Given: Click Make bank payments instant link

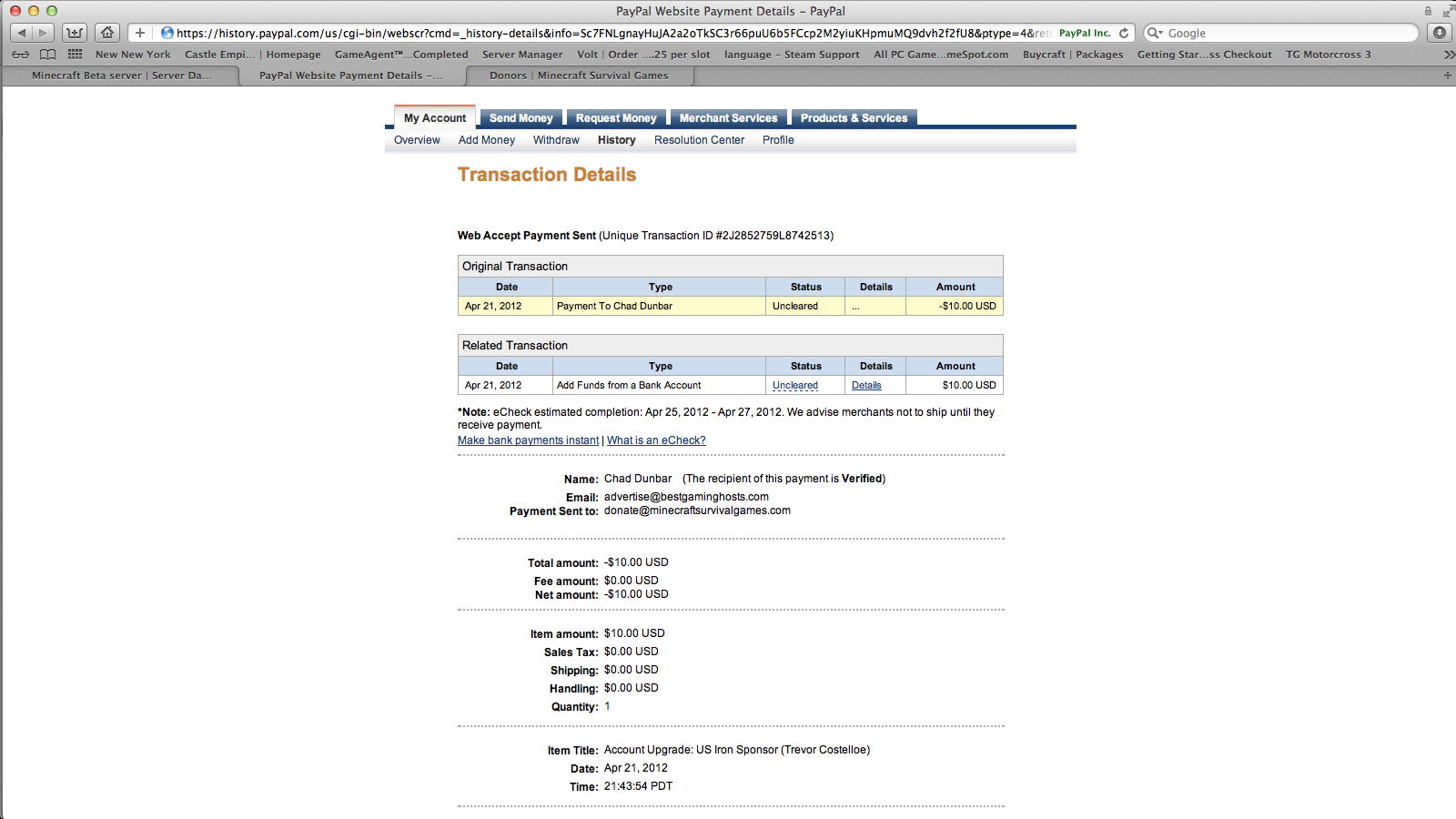Looking at the screenshot, I should tap(528, 440).
